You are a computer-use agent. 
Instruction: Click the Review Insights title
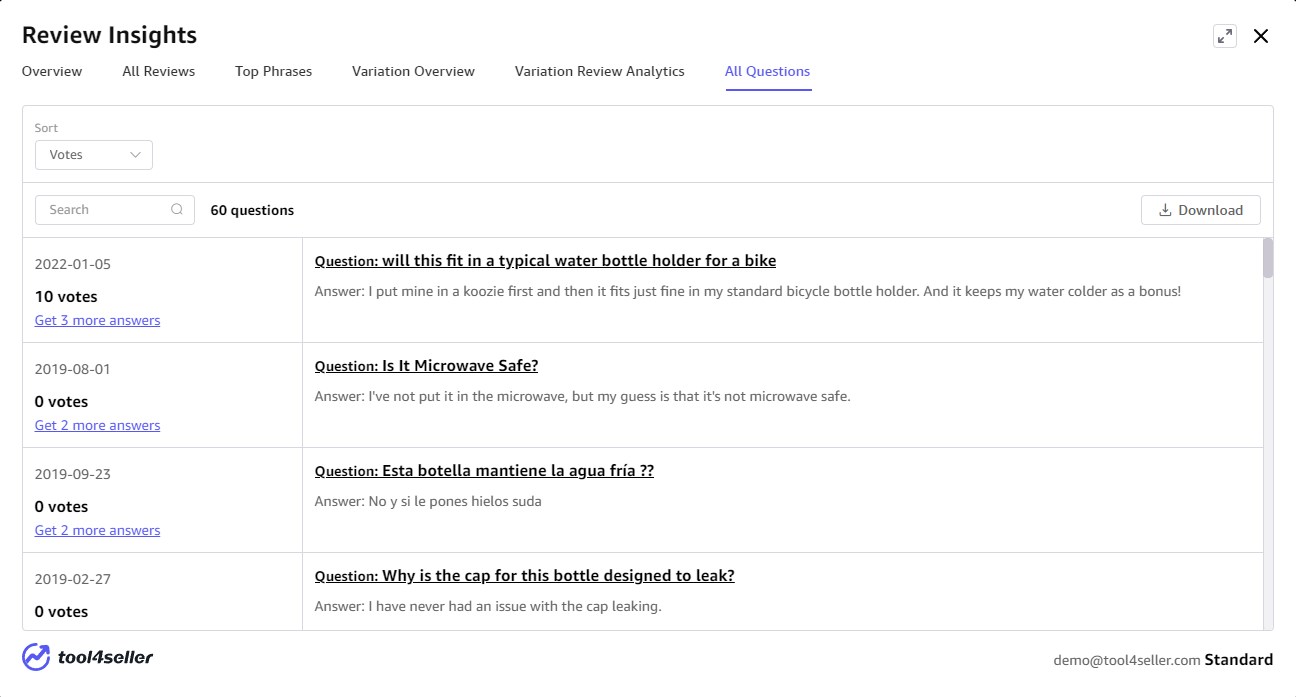point(109,35)
